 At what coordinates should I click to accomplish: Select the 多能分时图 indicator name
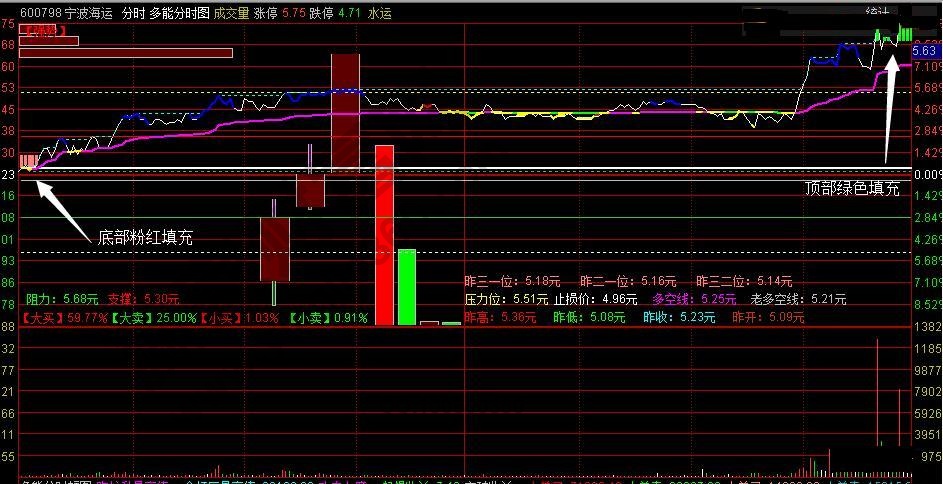click(179, 14)
